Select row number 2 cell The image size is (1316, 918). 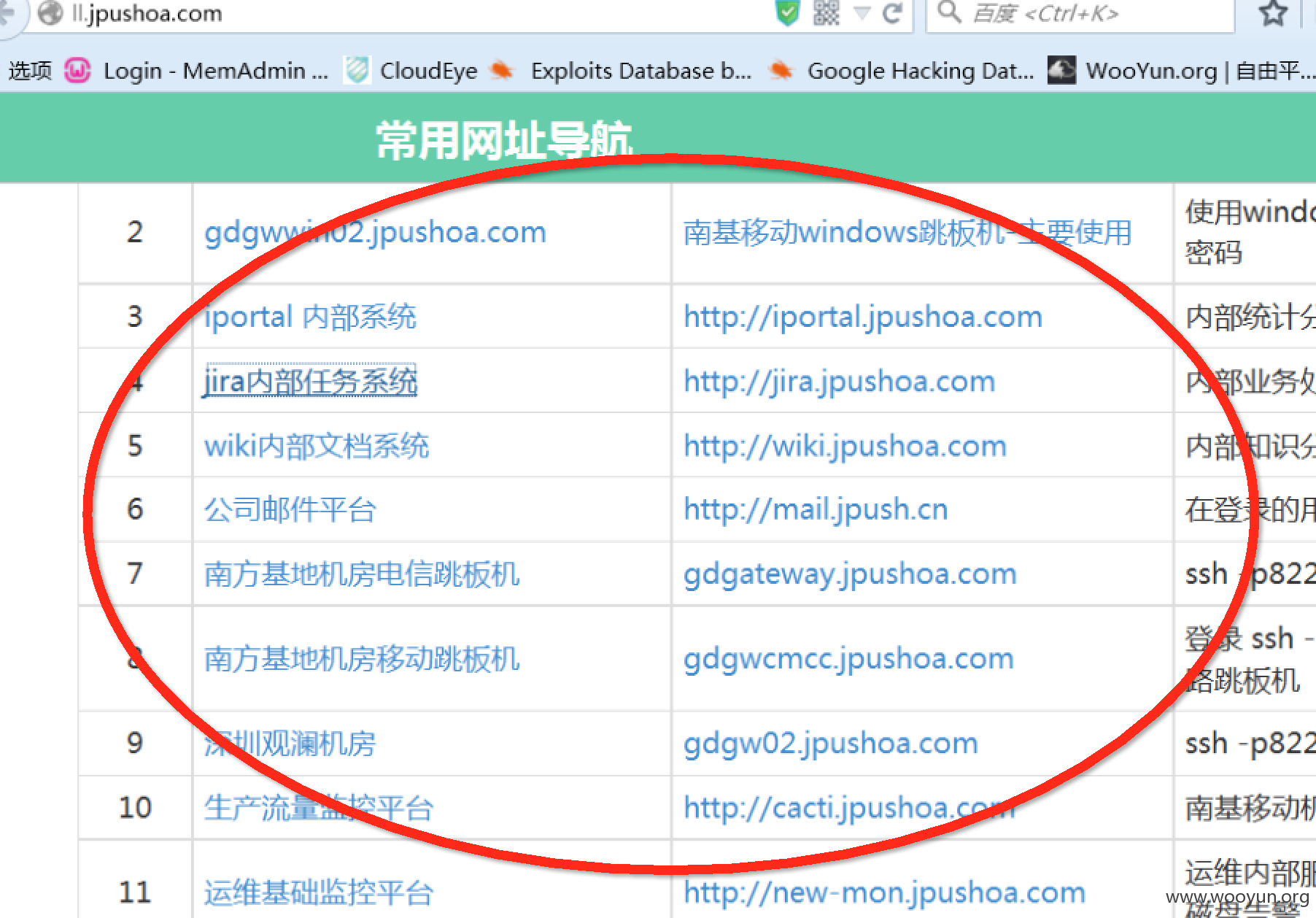pyautogui.click(x=135, y=232)
